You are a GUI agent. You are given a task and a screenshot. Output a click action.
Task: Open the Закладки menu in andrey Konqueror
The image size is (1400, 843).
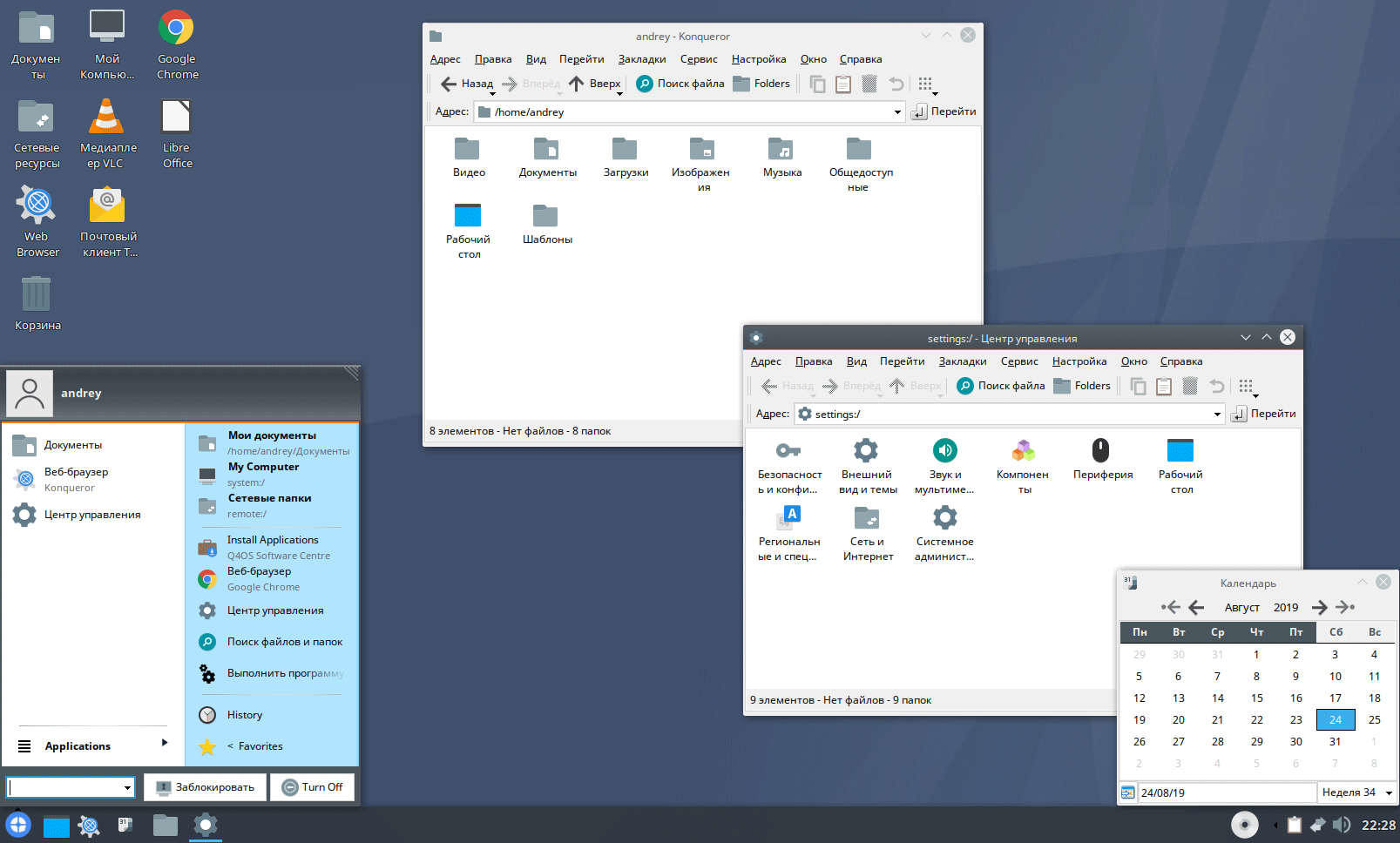(x=641, y=59)
